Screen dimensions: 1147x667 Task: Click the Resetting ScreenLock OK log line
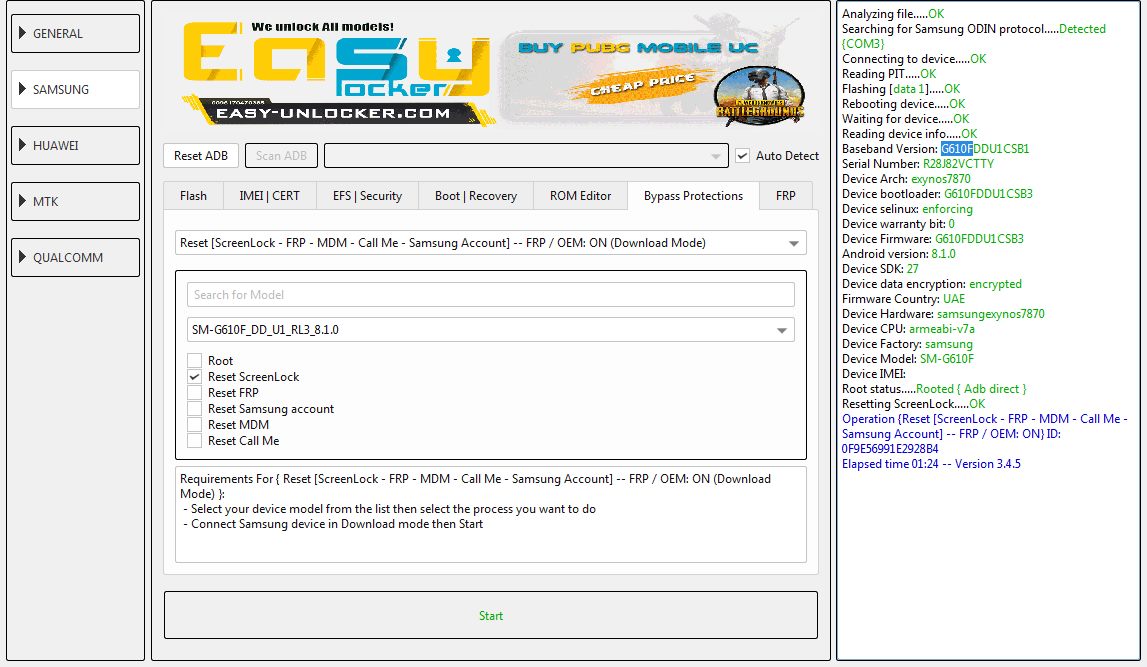(x=914, y=404)
